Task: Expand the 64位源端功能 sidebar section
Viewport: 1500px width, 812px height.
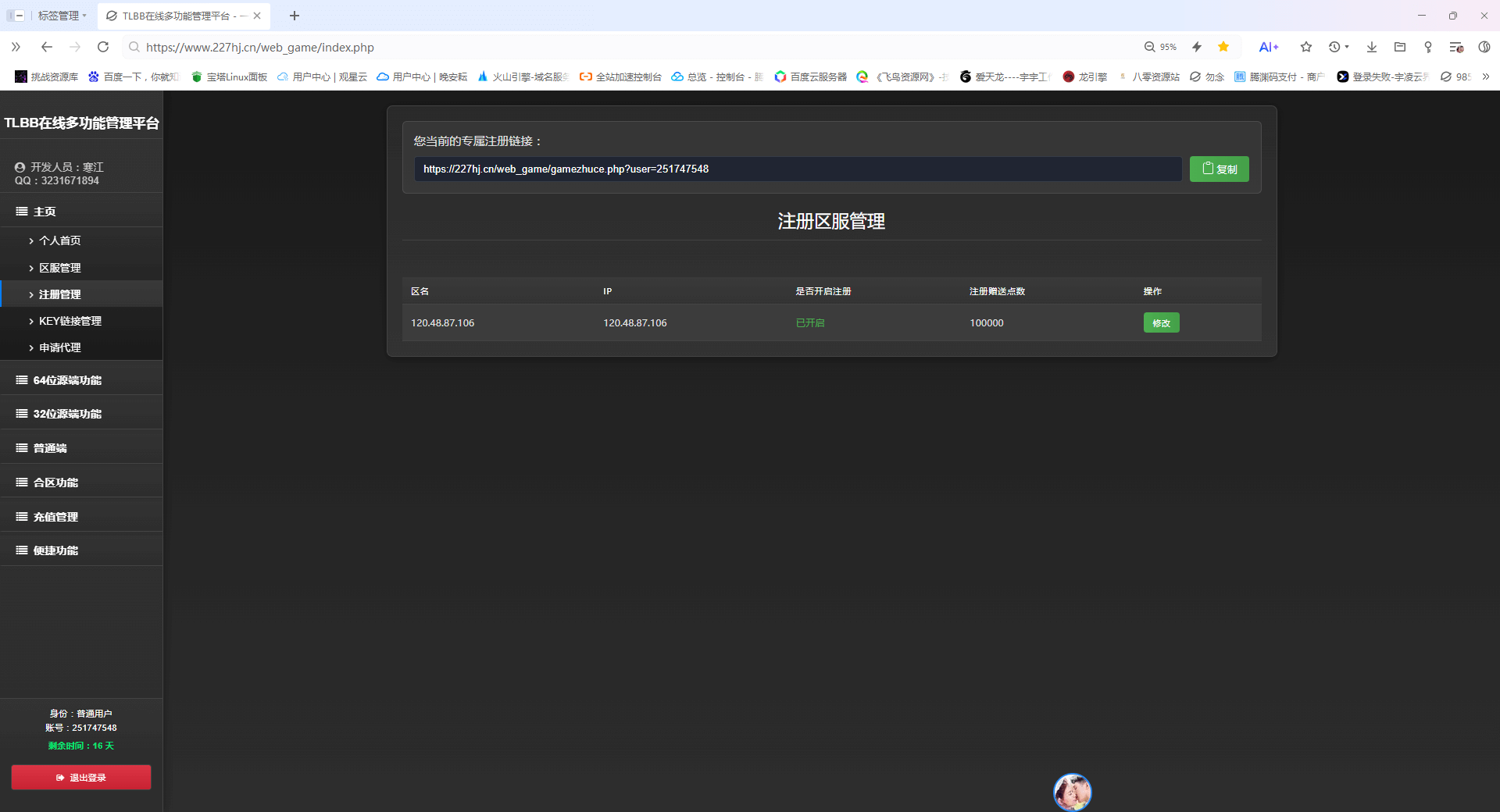Action: coord(67,380)
